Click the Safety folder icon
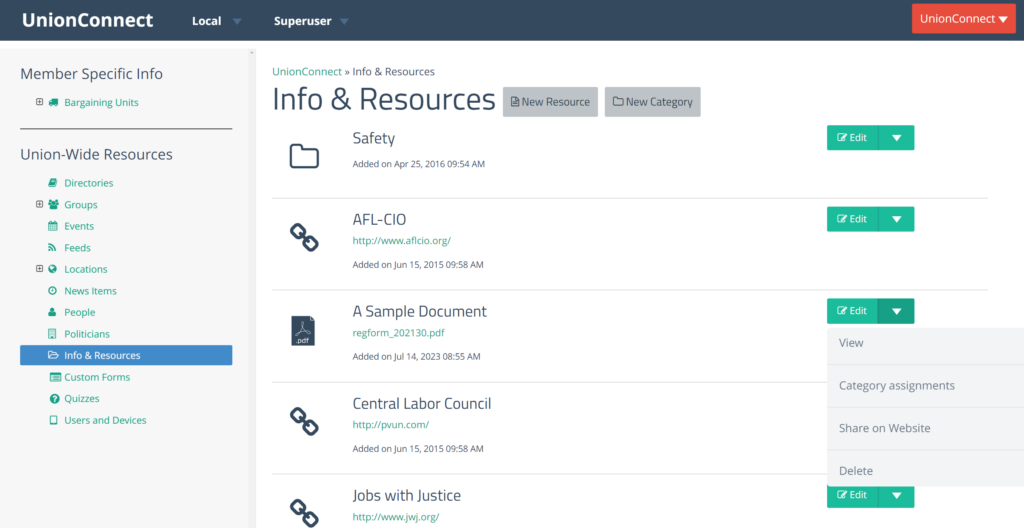 click(304, 157)
